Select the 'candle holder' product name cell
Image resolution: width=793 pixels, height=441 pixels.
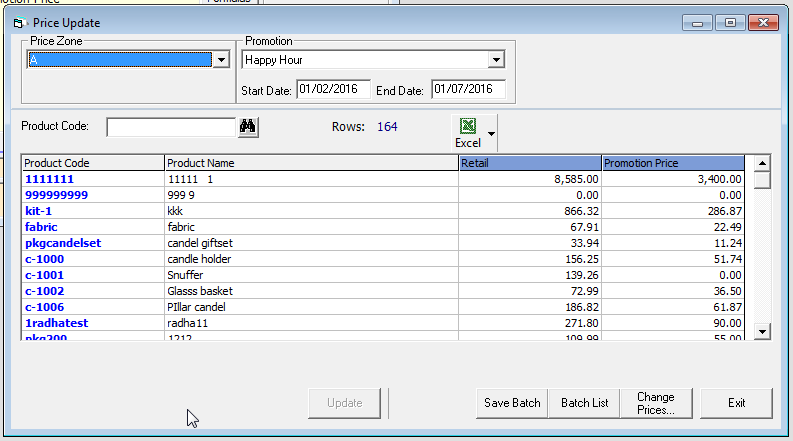pos(312,259)
